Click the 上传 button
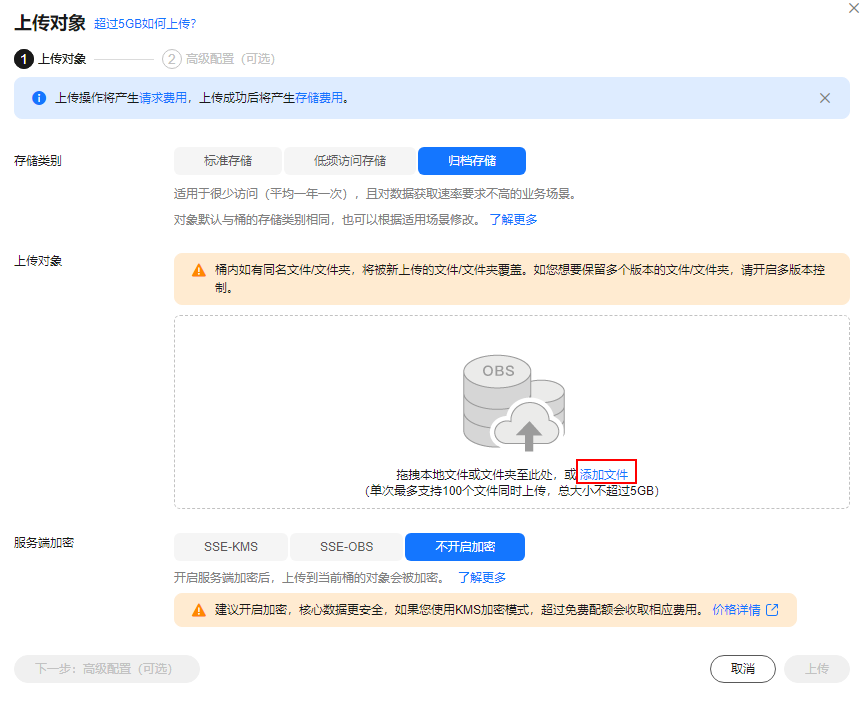The image size is (867, 704). 816,669
